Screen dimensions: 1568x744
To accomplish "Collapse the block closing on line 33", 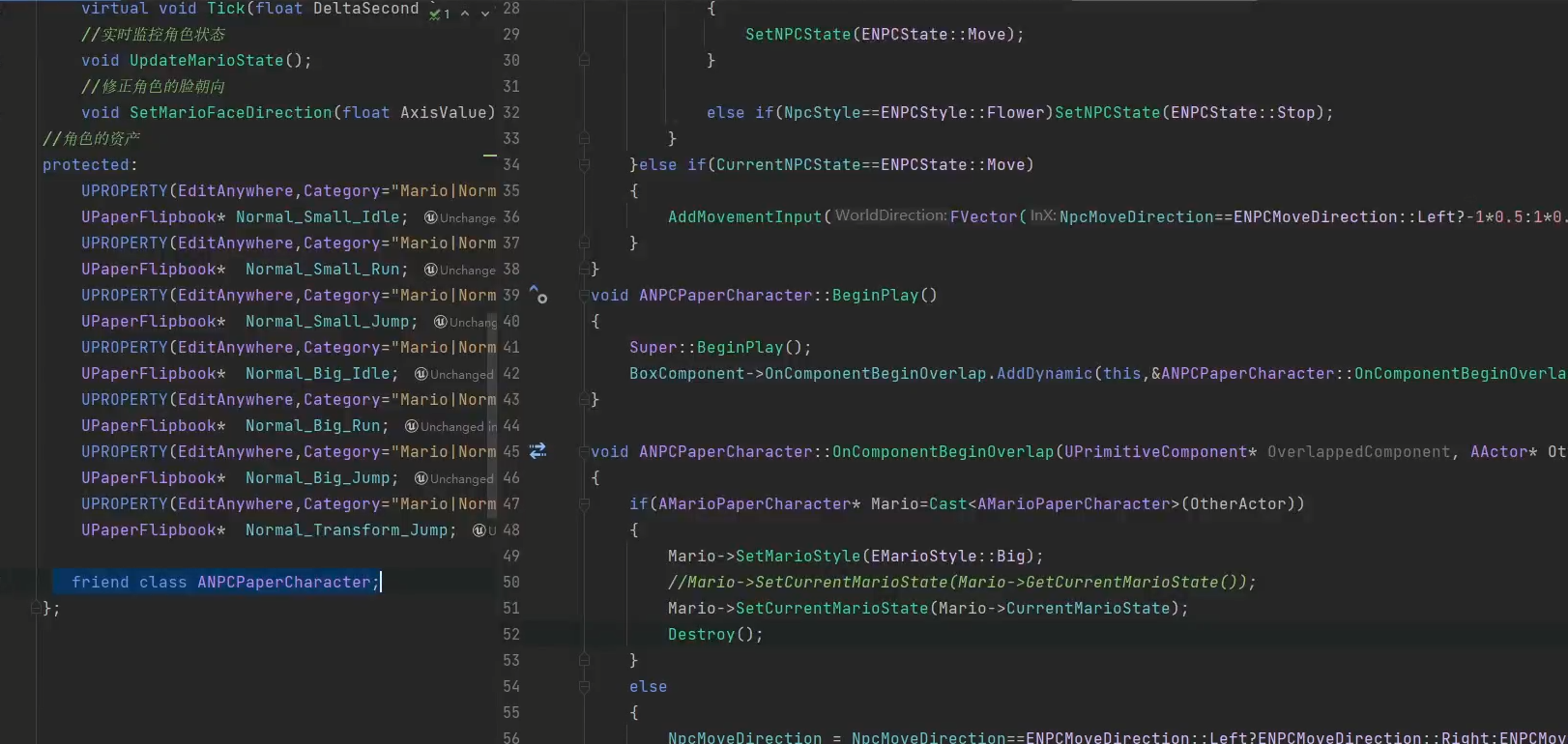I will click(584, 138).
